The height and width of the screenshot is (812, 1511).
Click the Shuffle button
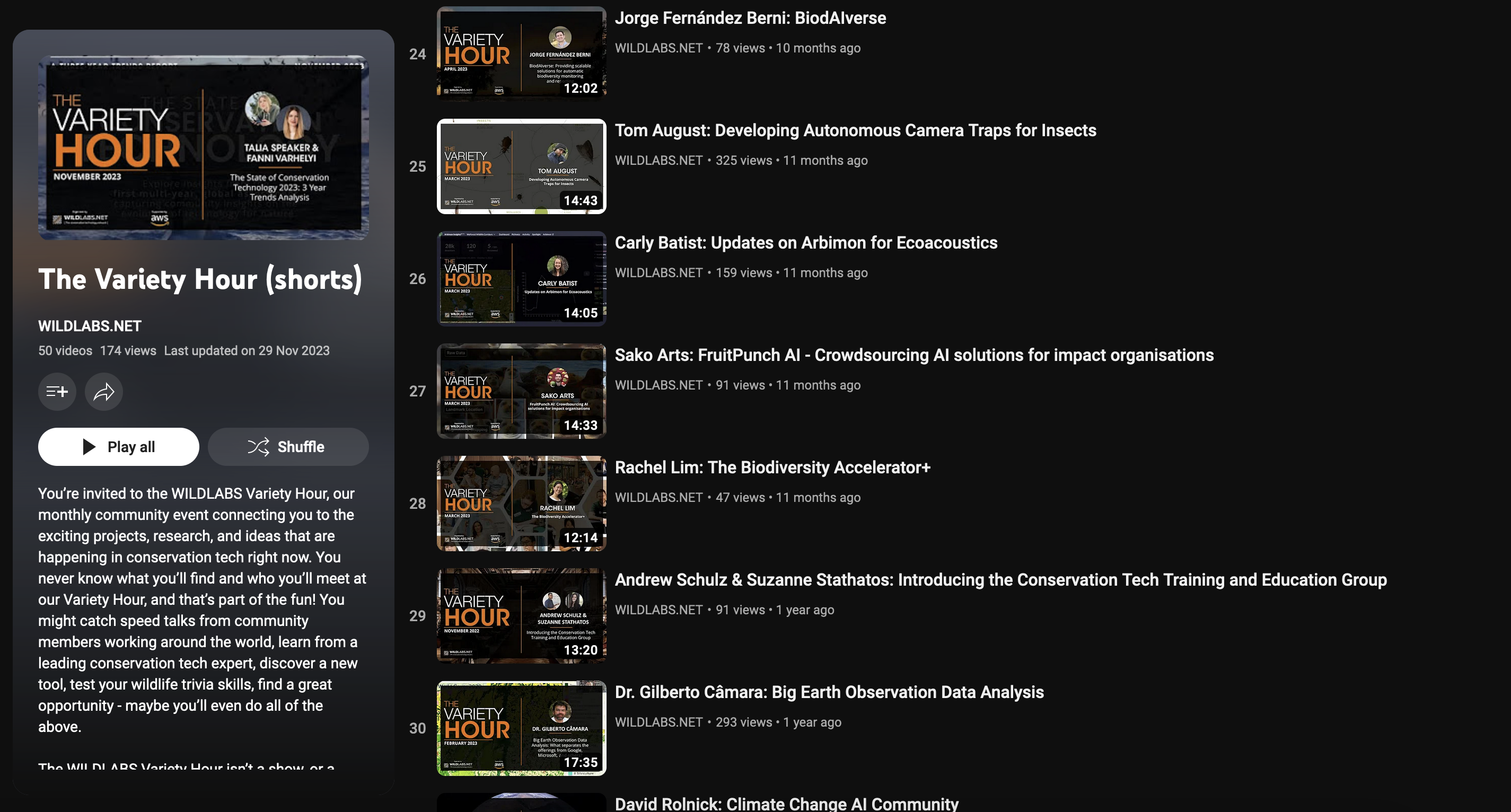click(x=288, y=447)
